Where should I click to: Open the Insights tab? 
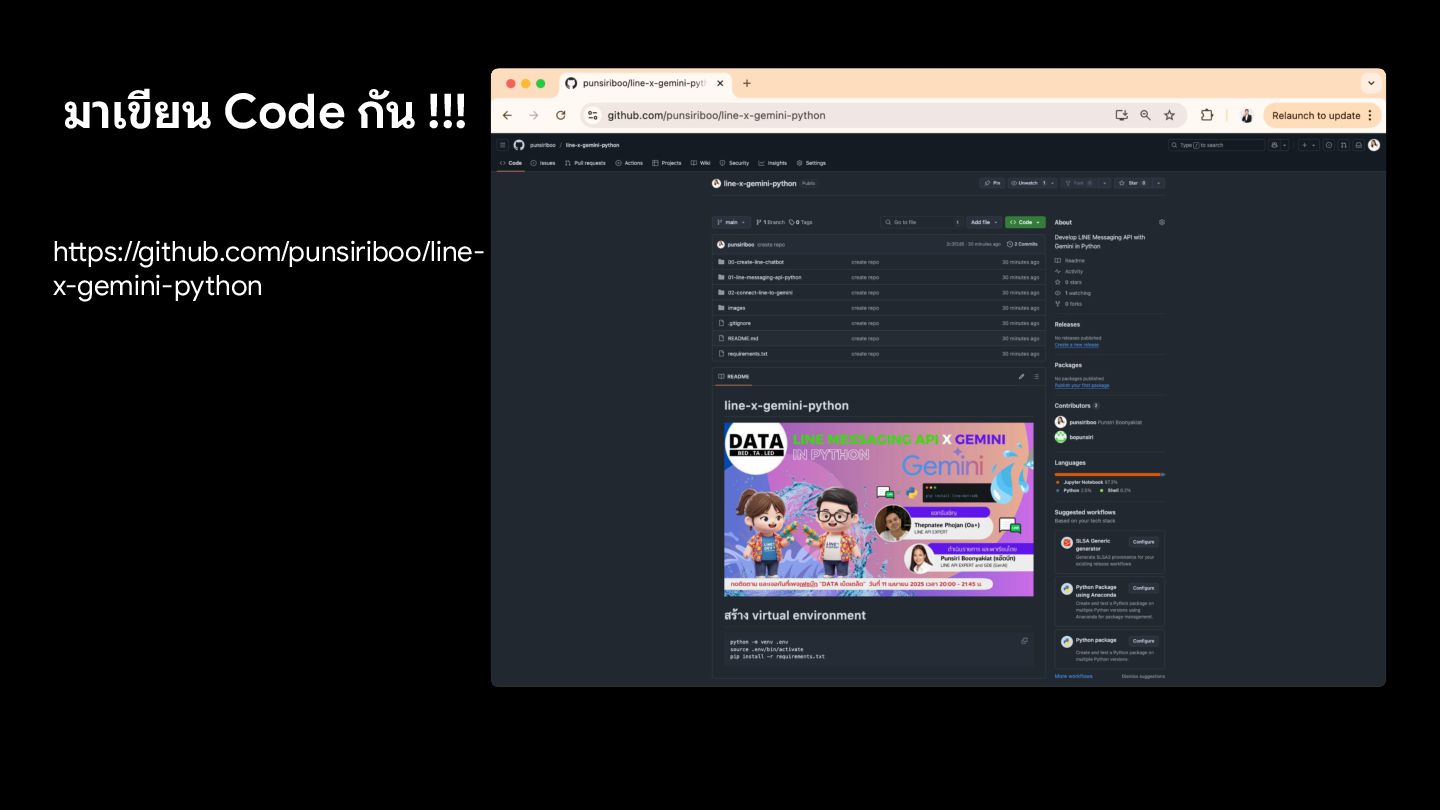click(773, 163)
